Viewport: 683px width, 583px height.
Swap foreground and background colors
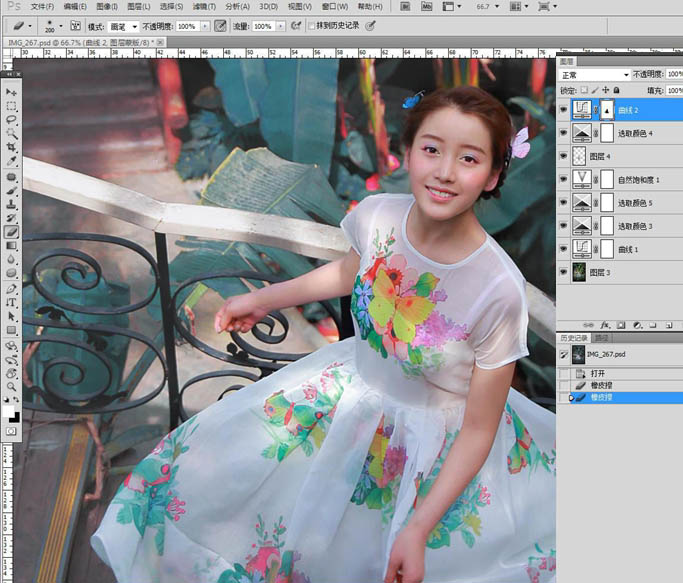coord(17,399)
